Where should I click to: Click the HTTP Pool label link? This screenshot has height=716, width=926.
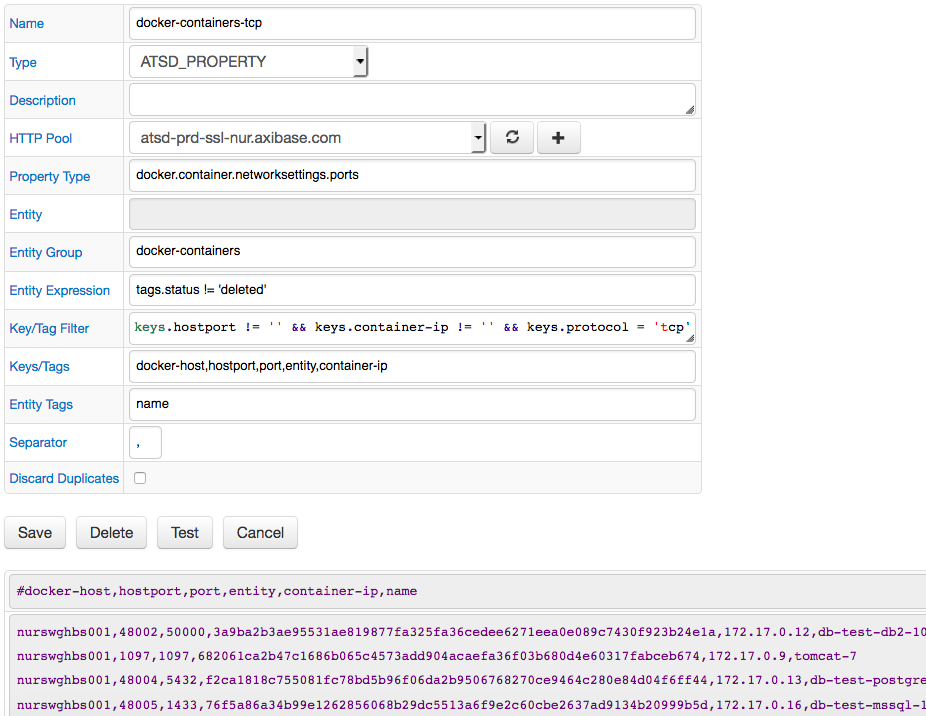(41, 138)
